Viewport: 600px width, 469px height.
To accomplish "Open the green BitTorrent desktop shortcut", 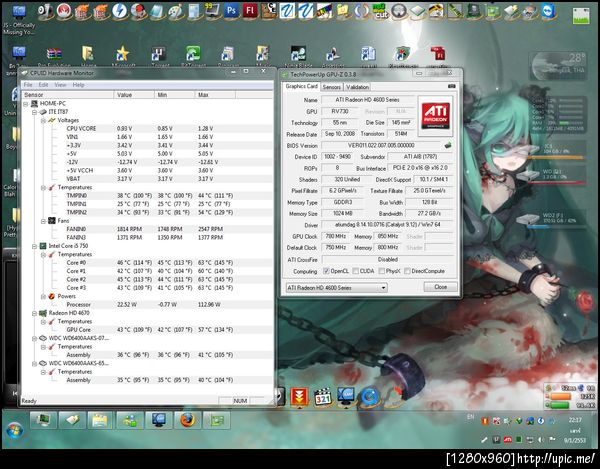I will click(x=193, y=54).
